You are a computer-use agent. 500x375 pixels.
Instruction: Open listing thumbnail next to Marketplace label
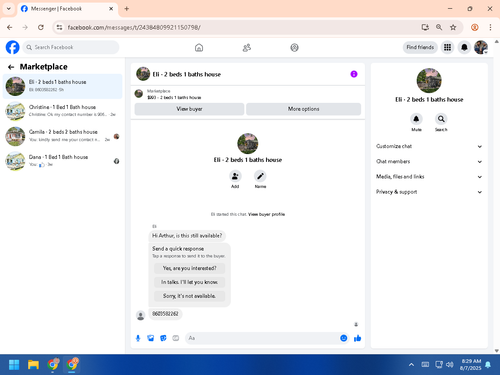coord(139,94)
